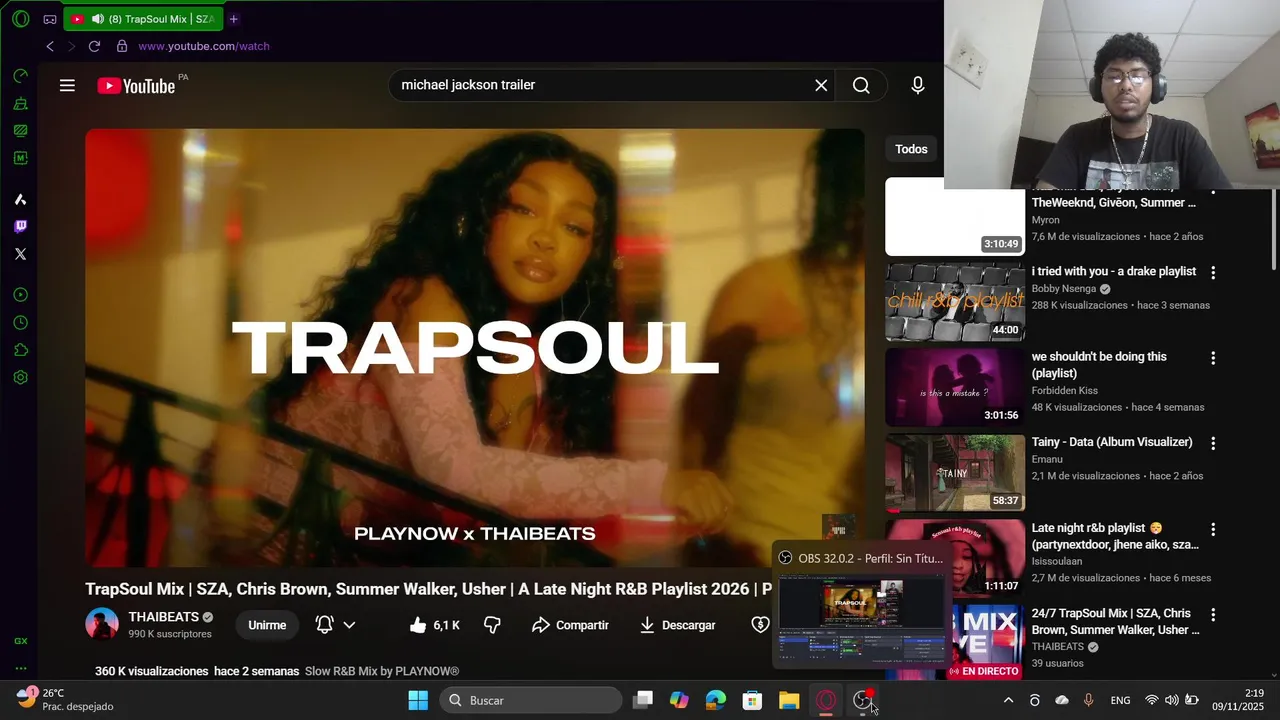
Task: Open Tainy - Data thumbnail 58:37
Action: pos(955,473)
